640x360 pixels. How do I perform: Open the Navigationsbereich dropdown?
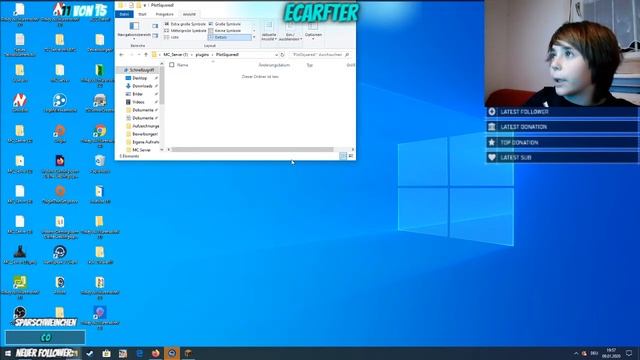pyautogui.click(x=134, y=30)
